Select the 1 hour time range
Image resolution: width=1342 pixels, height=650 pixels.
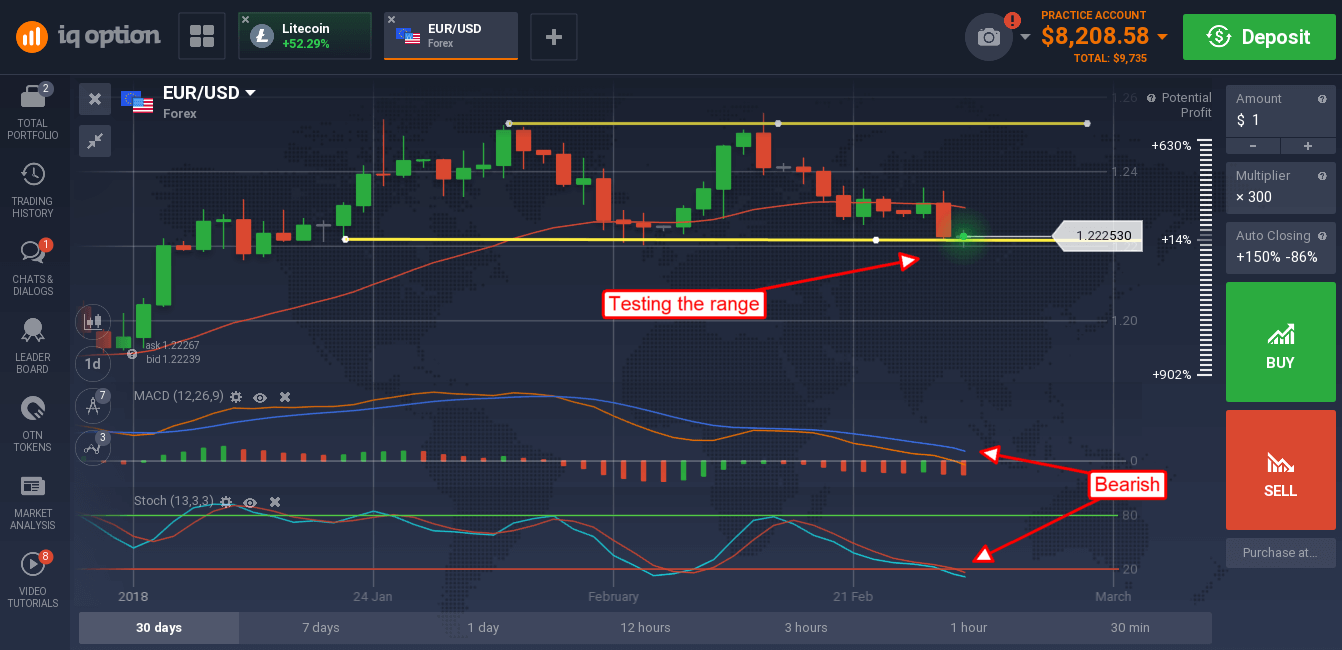pos(968,628)
